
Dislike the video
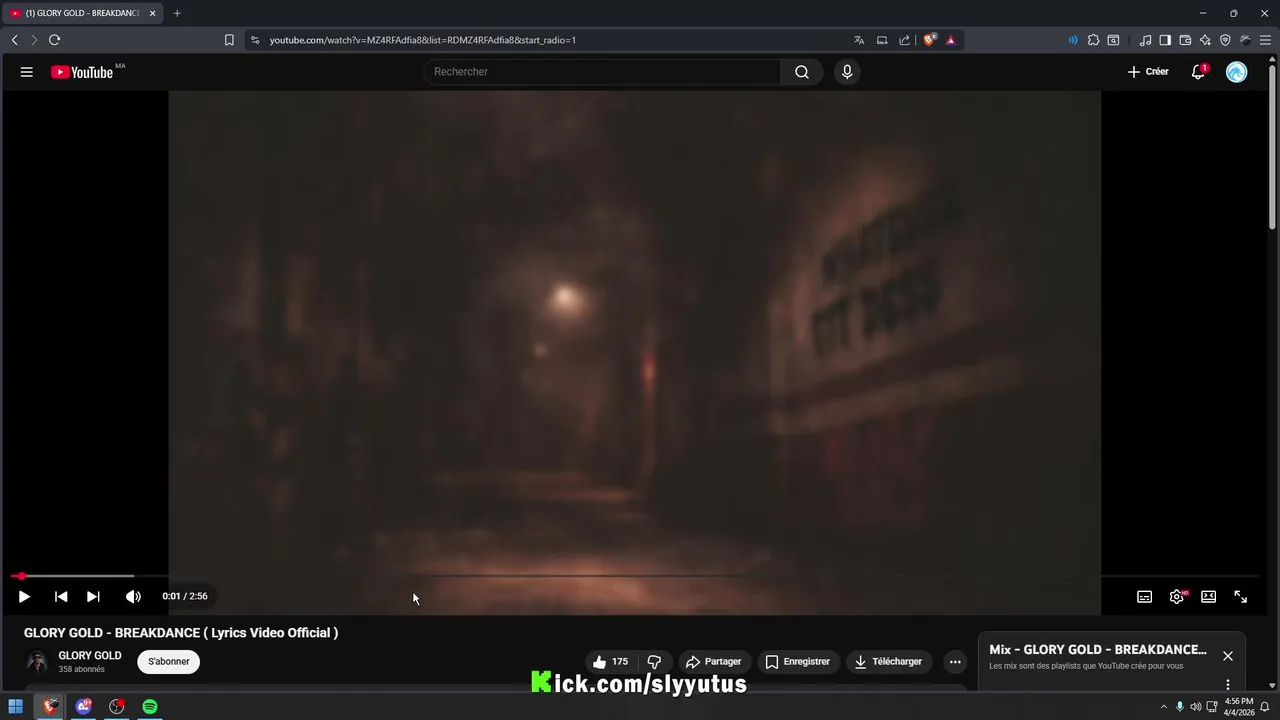coord(654,662)
